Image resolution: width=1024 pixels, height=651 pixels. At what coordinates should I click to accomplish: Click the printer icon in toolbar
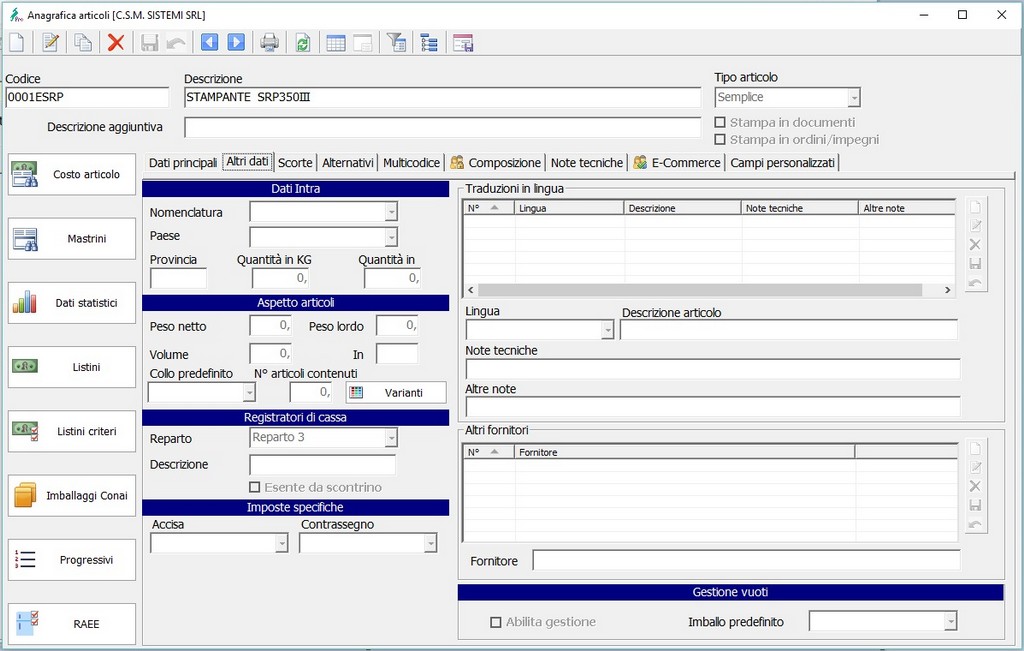click(269, 43)
